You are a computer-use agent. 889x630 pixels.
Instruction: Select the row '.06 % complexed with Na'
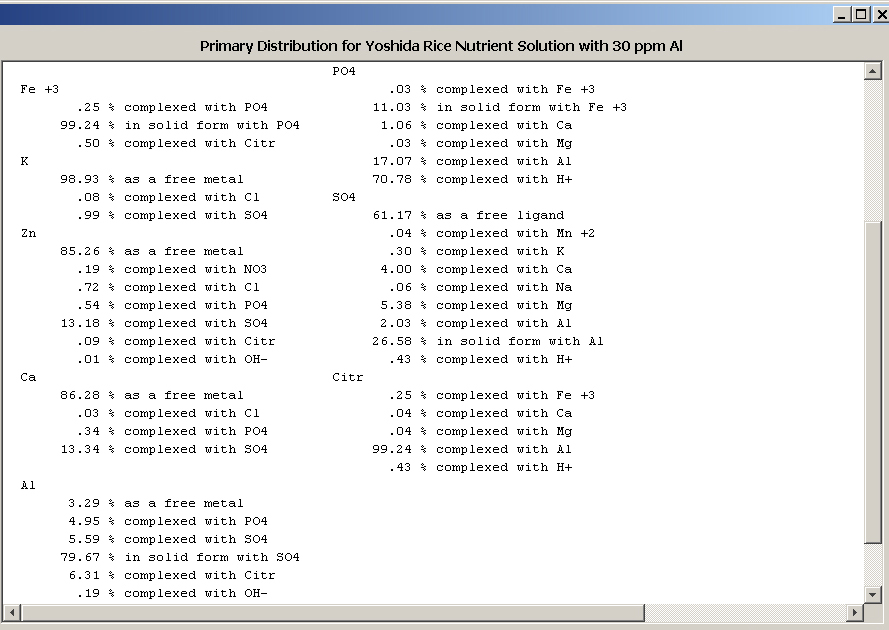point(480,287)
